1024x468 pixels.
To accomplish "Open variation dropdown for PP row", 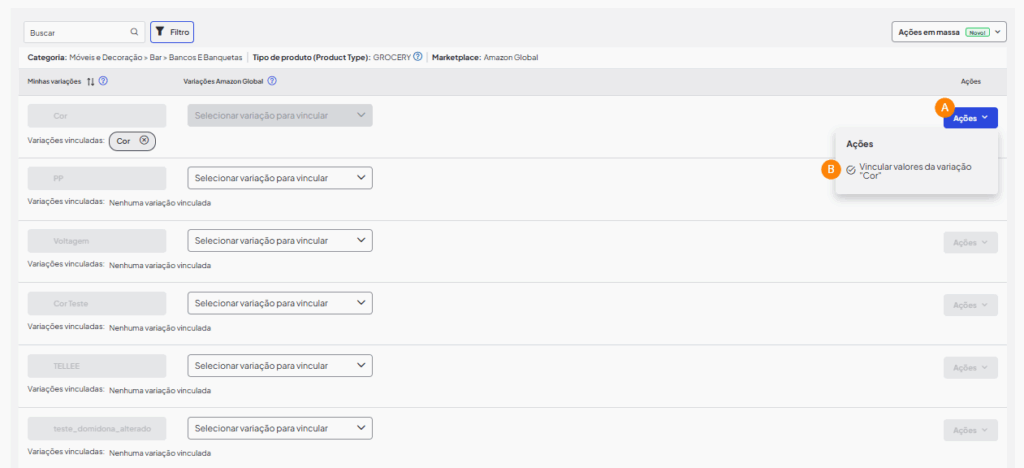I will coord(280,178).
